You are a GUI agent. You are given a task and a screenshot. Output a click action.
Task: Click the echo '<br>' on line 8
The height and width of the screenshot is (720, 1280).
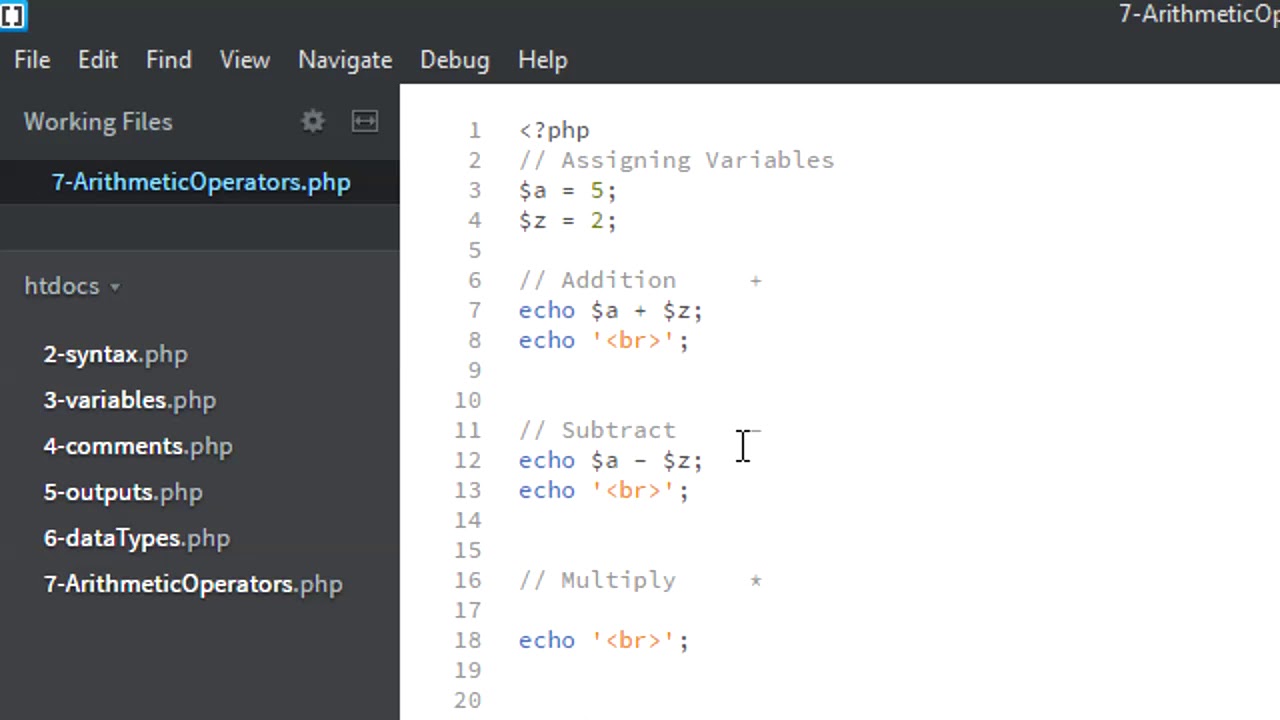(x=604, y=340)
